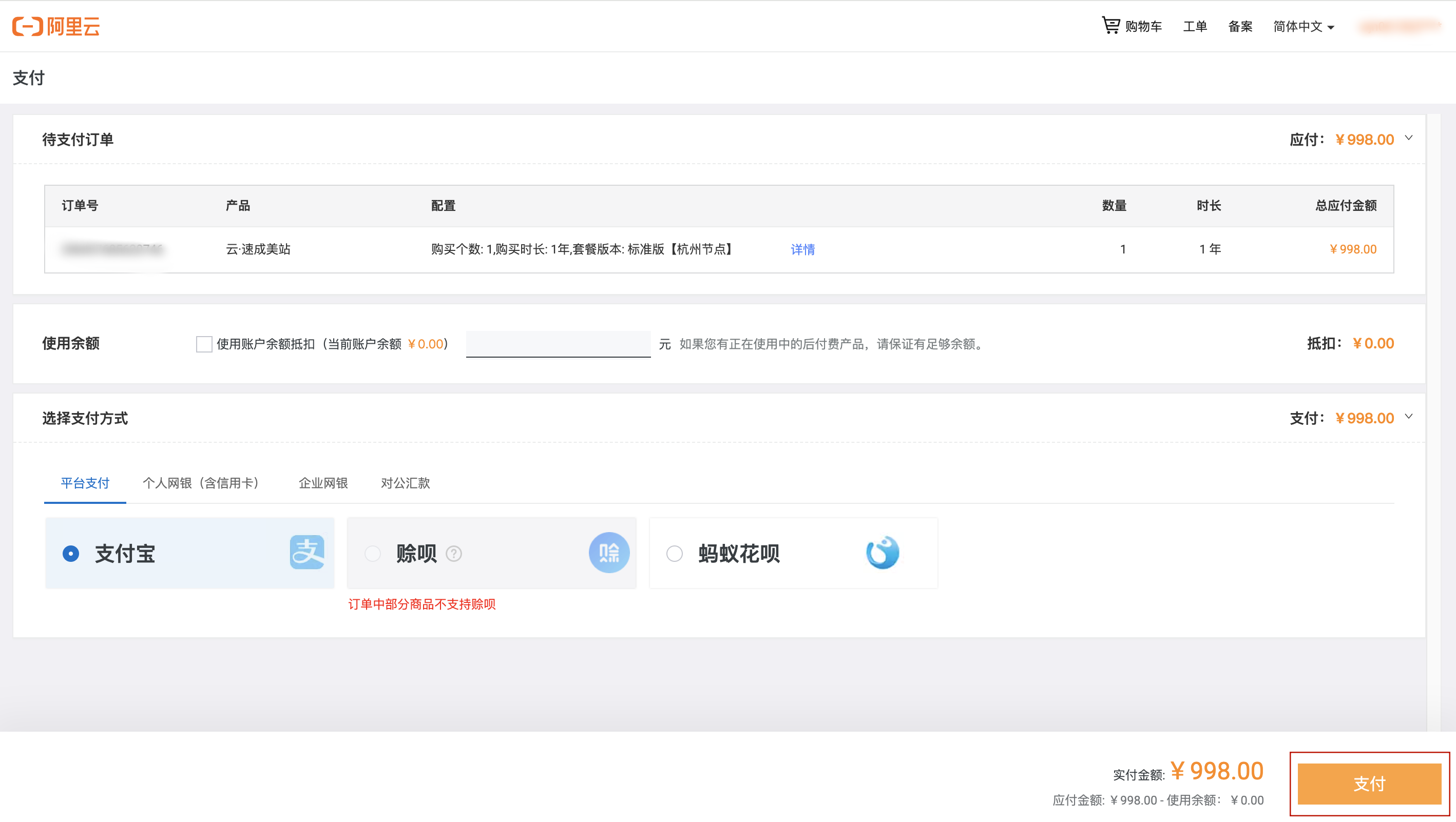Switch to the 企业网银 tab
This screenshot has width=1456, height=822.
pyautogui.click(x=323, y=483)
